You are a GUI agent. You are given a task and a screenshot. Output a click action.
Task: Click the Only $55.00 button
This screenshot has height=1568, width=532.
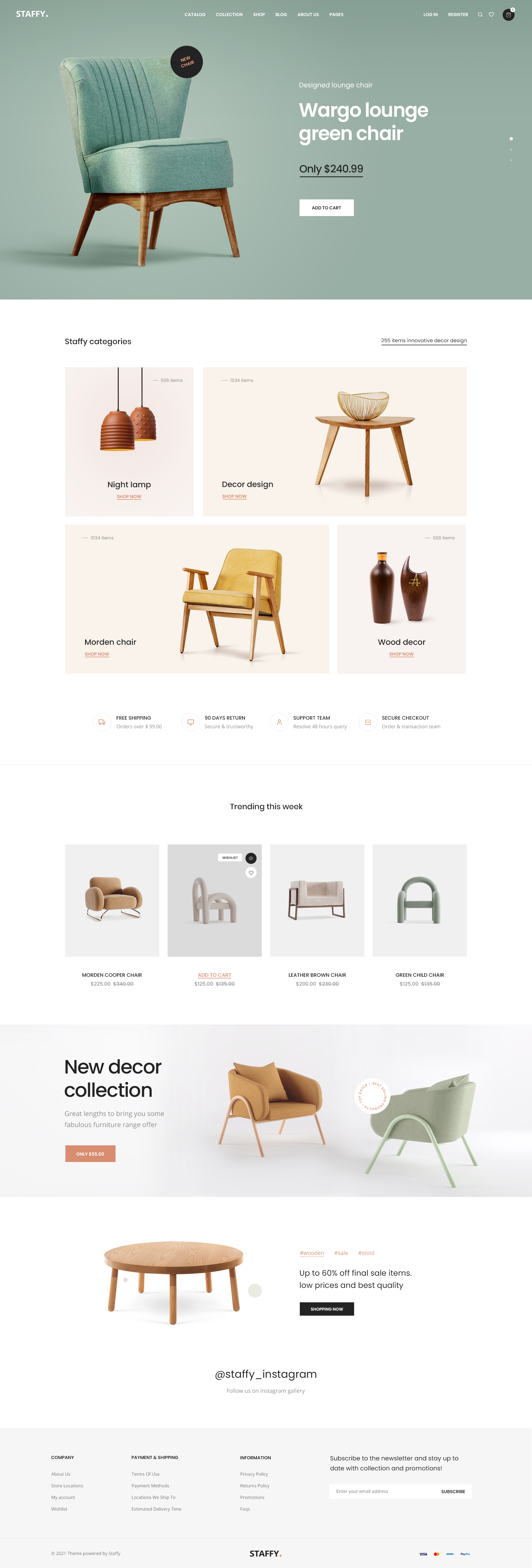click(90, 1153)
